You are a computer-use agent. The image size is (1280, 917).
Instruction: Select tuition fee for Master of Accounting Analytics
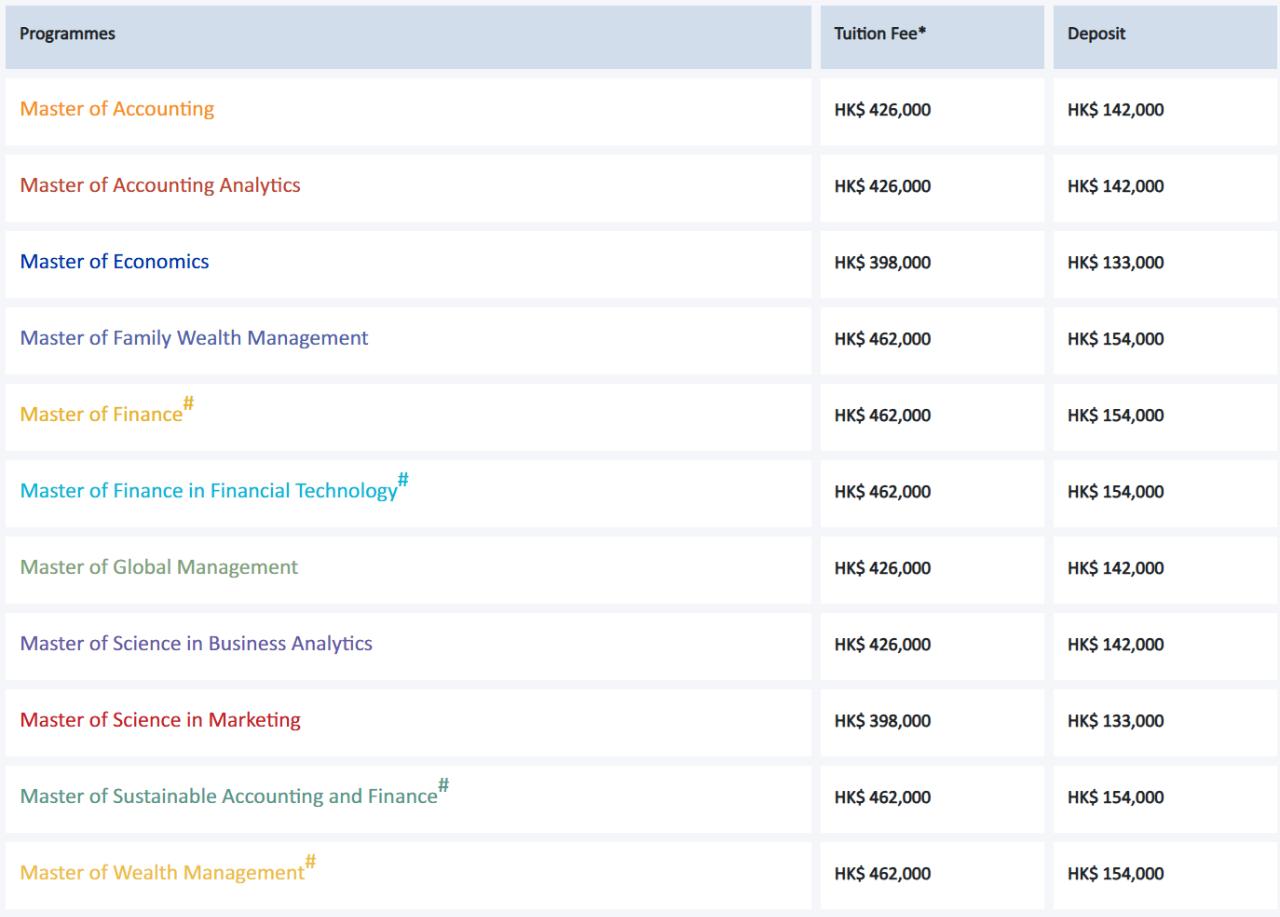tap(882, 186)
